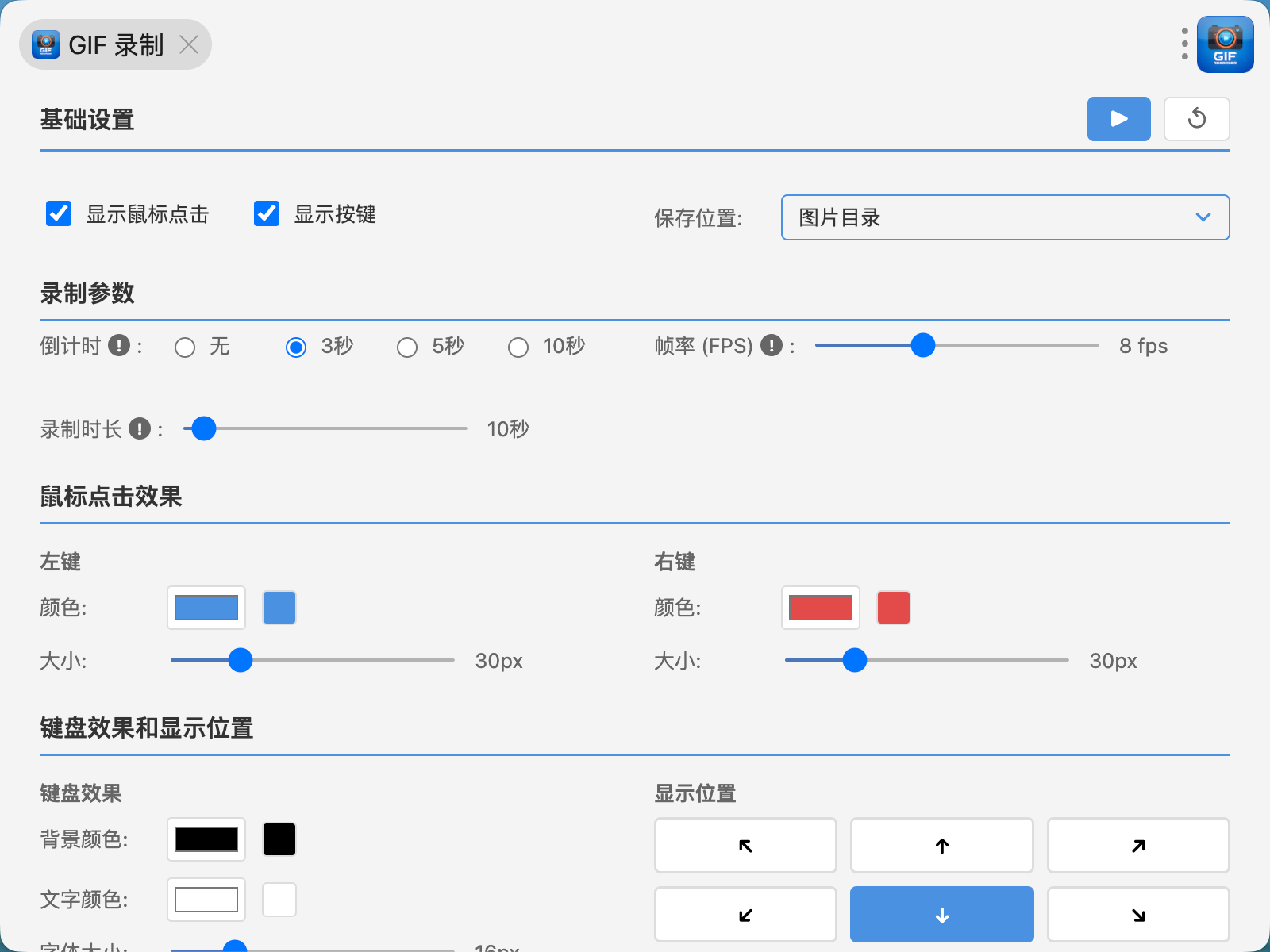This screenshot has height=952, width=1270.
Task: Choose the bottom-right arrow display position
Action: pos(1138,915)
